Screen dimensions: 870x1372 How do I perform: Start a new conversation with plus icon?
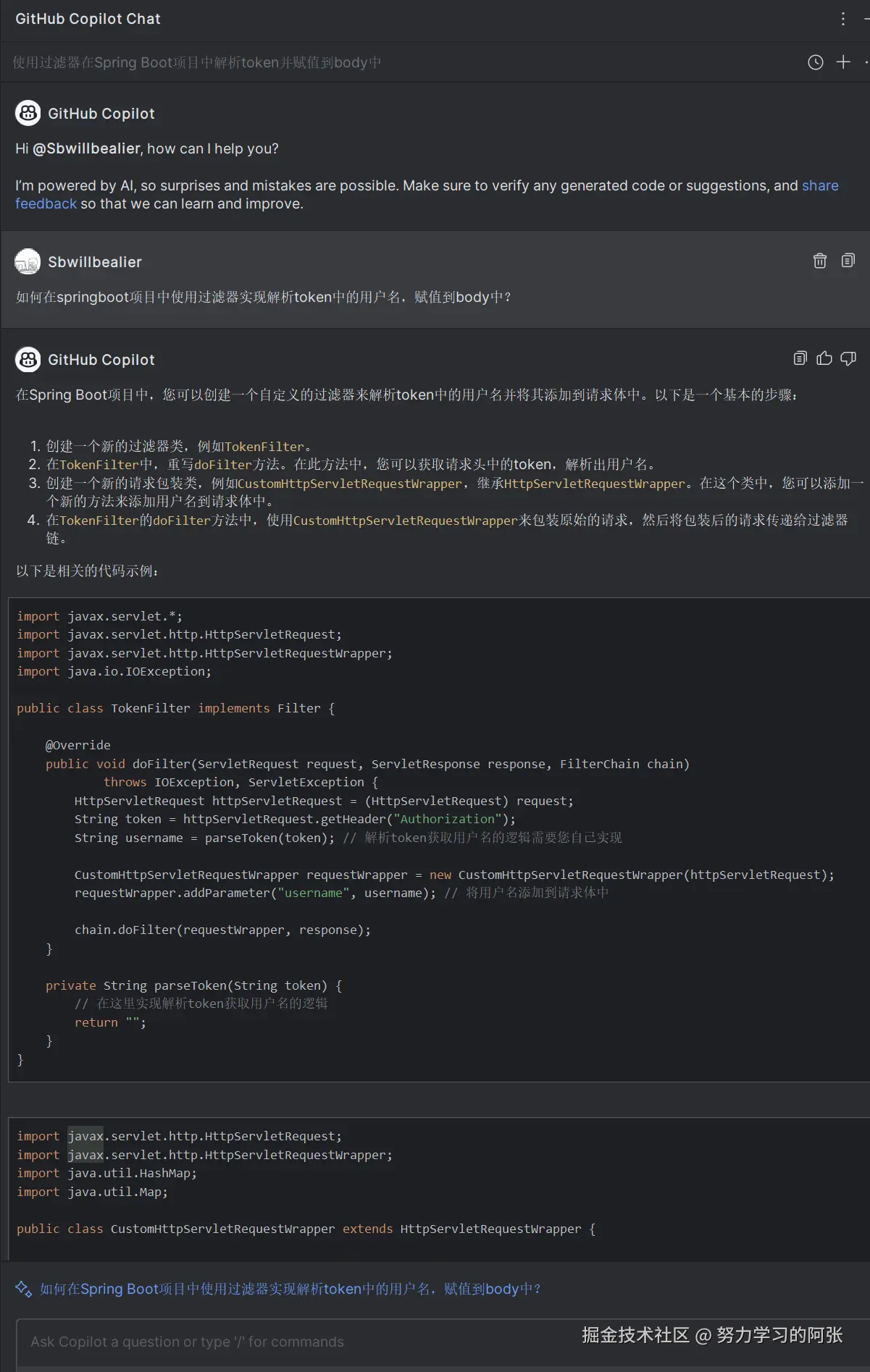pos(843,62)
